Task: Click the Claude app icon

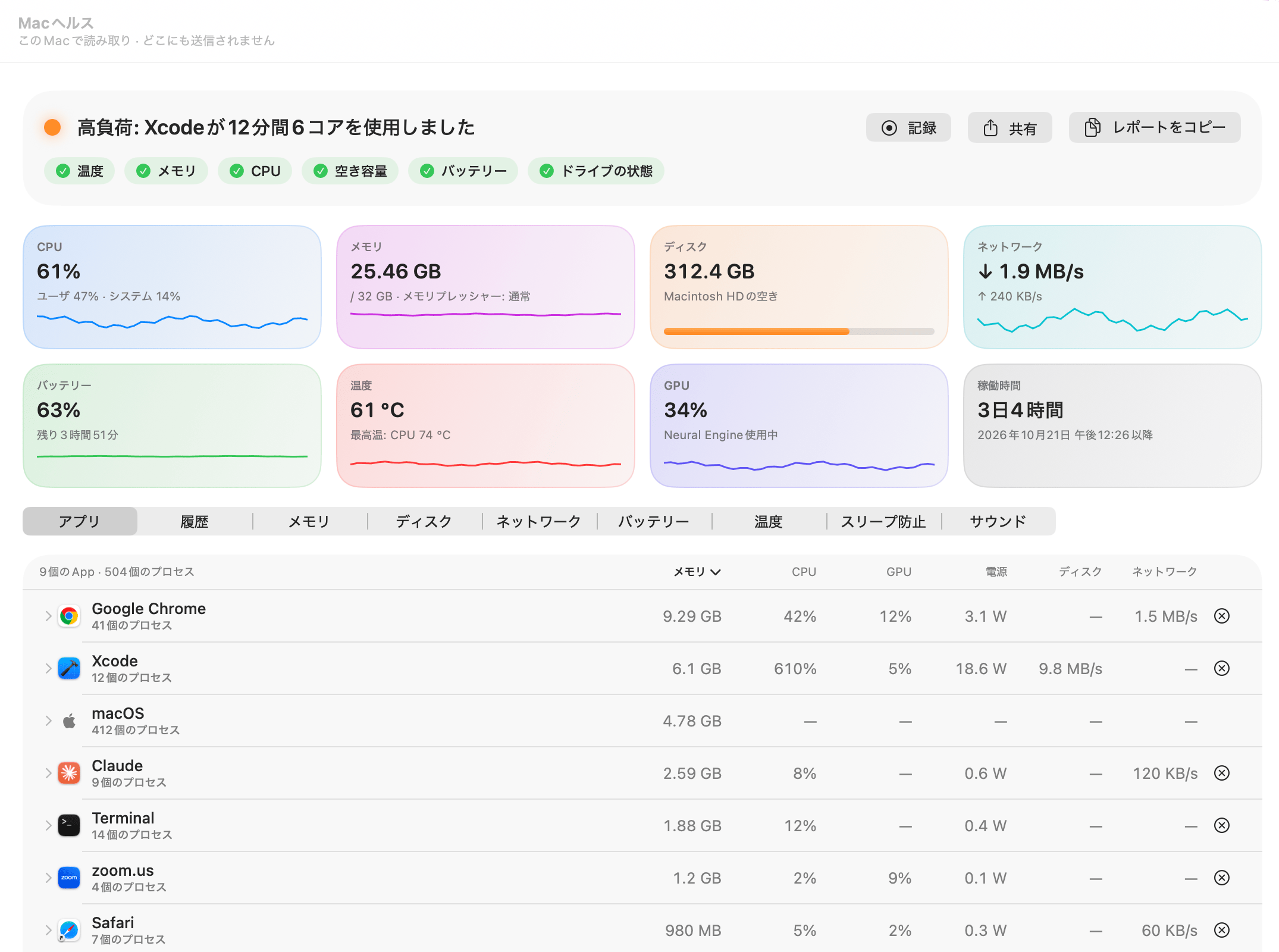Action: point(69,773)
